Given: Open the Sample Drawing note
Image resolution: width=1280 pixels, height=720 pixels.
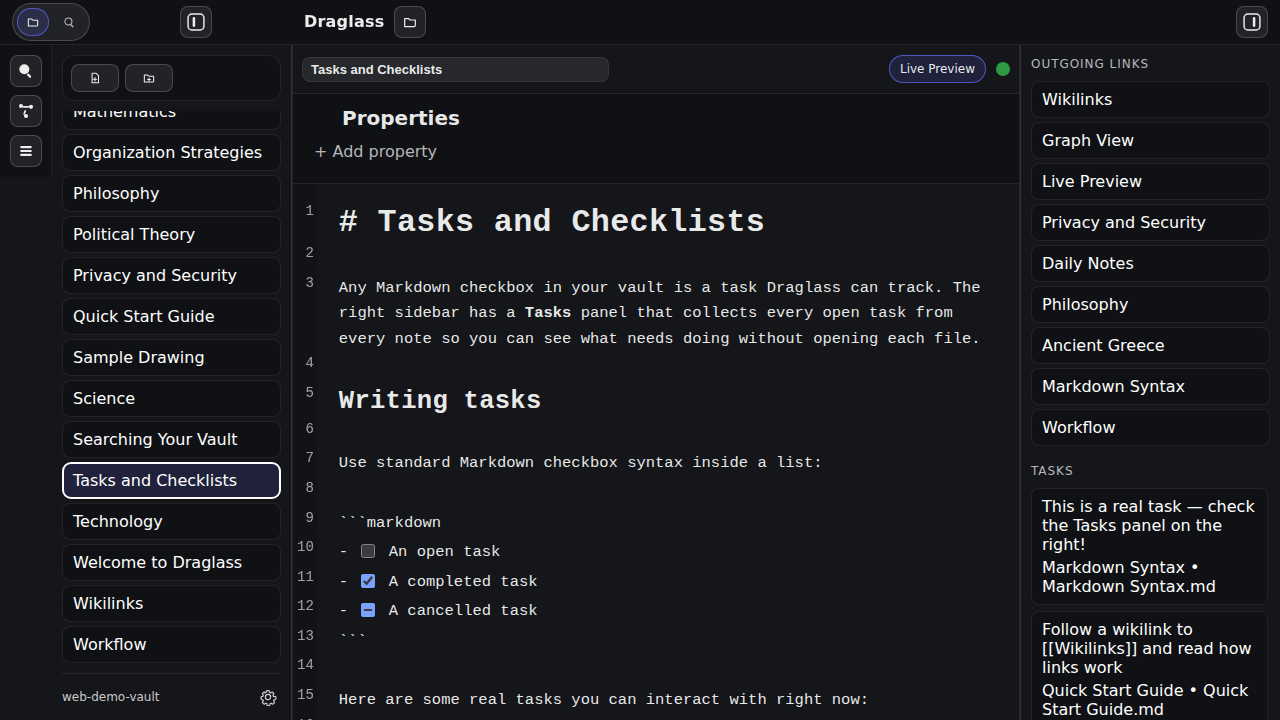Looking at the screenshot, I should click(x=171, y=358).
